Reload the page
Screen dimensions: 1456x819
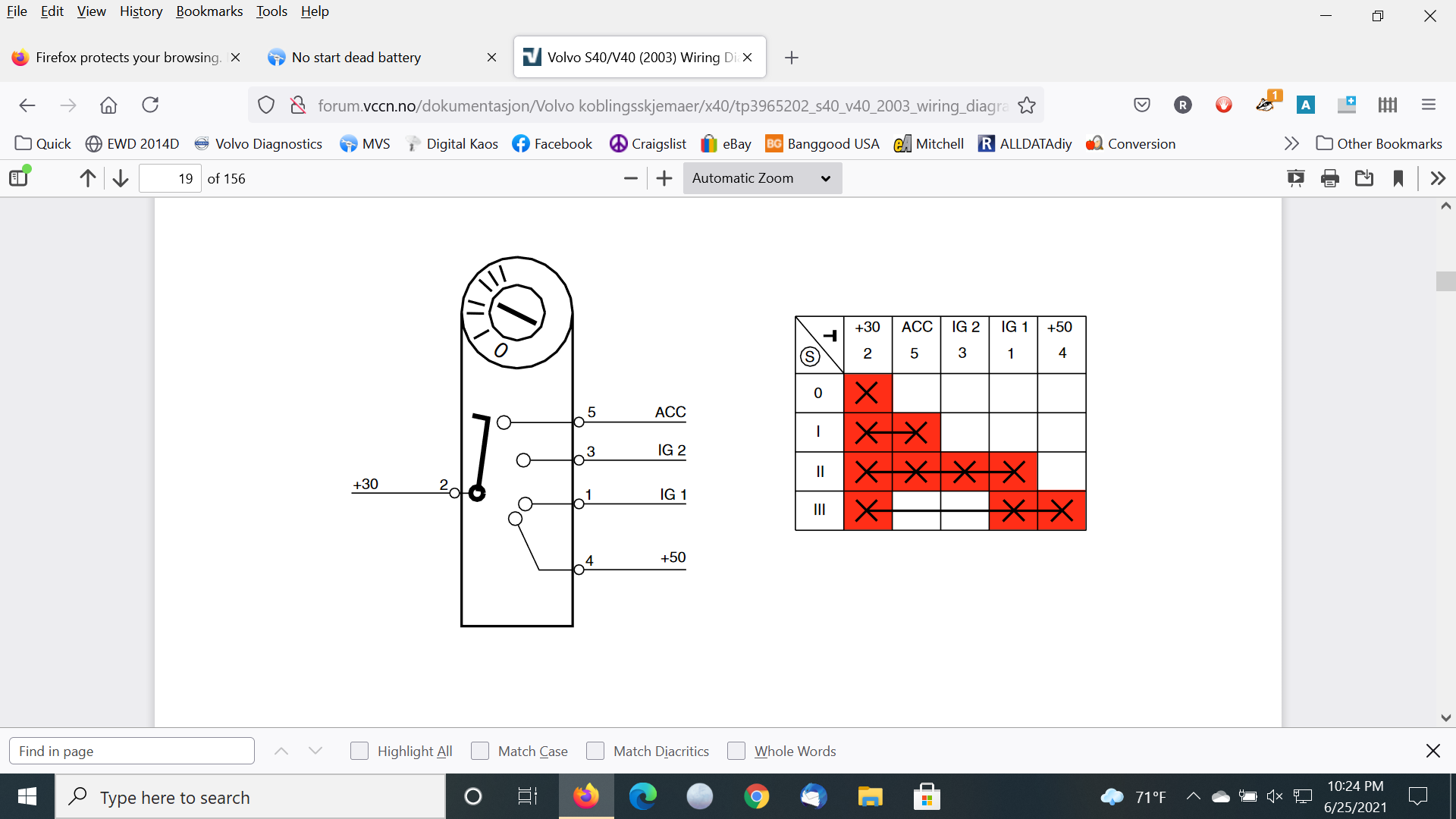coord(150,105)
